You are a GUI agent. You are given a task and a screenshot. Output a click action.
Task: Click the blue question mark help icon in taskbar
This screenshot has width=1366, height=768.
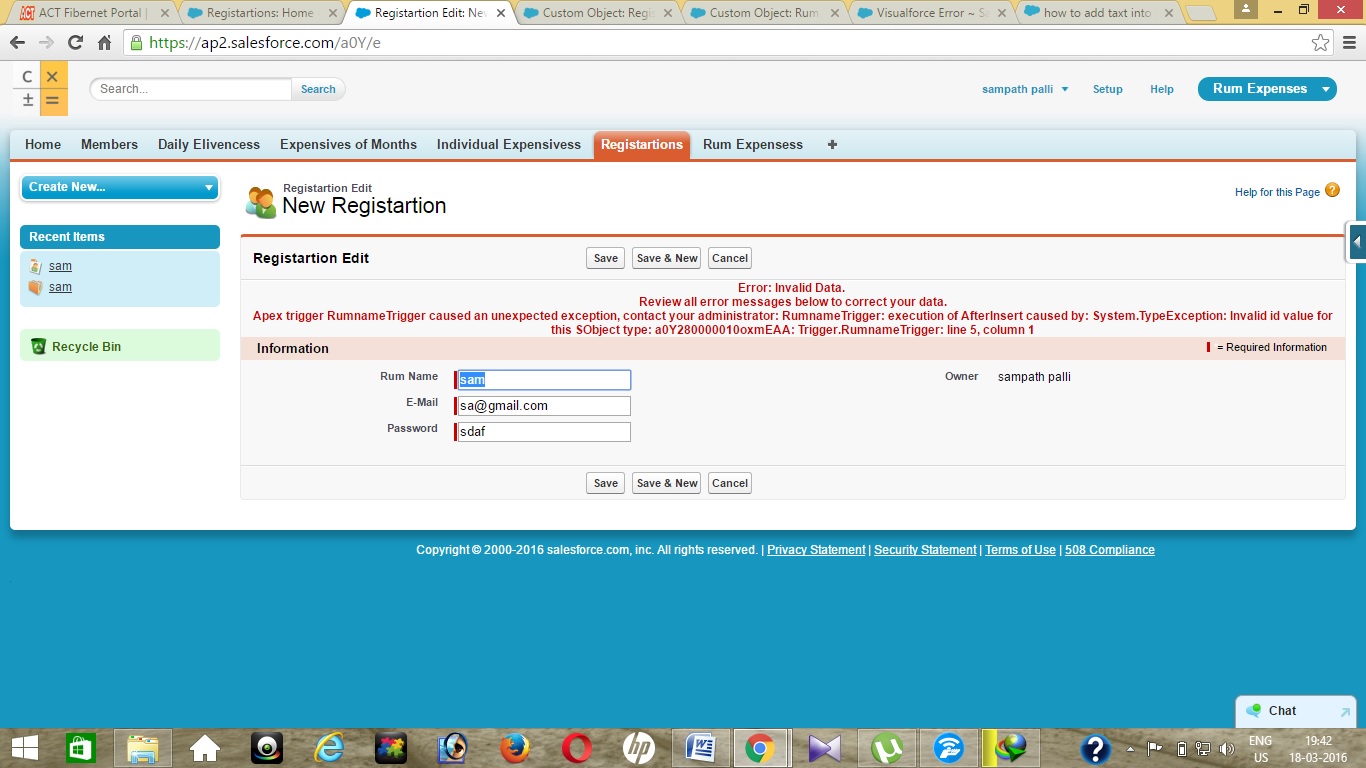(x=1096, y=748)
